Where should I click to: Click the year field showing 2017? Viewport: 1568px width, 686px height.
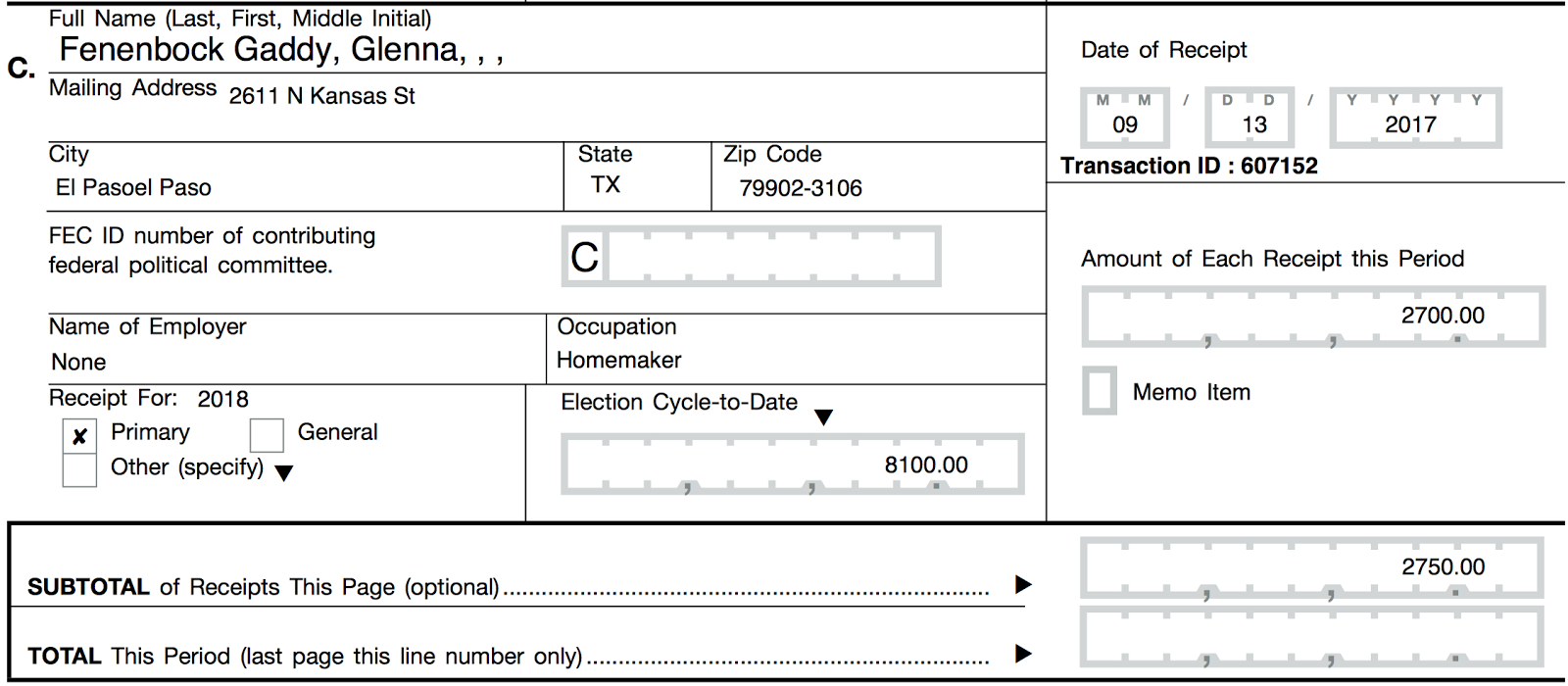point(1414,119)
